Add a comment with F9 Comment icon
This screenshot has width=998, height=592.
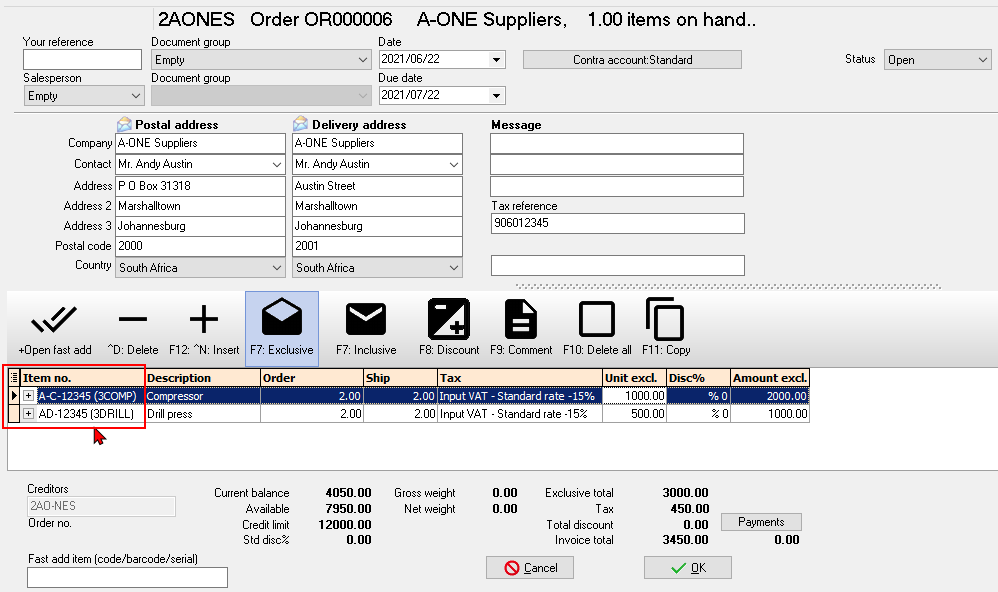[x=520, y=320]
